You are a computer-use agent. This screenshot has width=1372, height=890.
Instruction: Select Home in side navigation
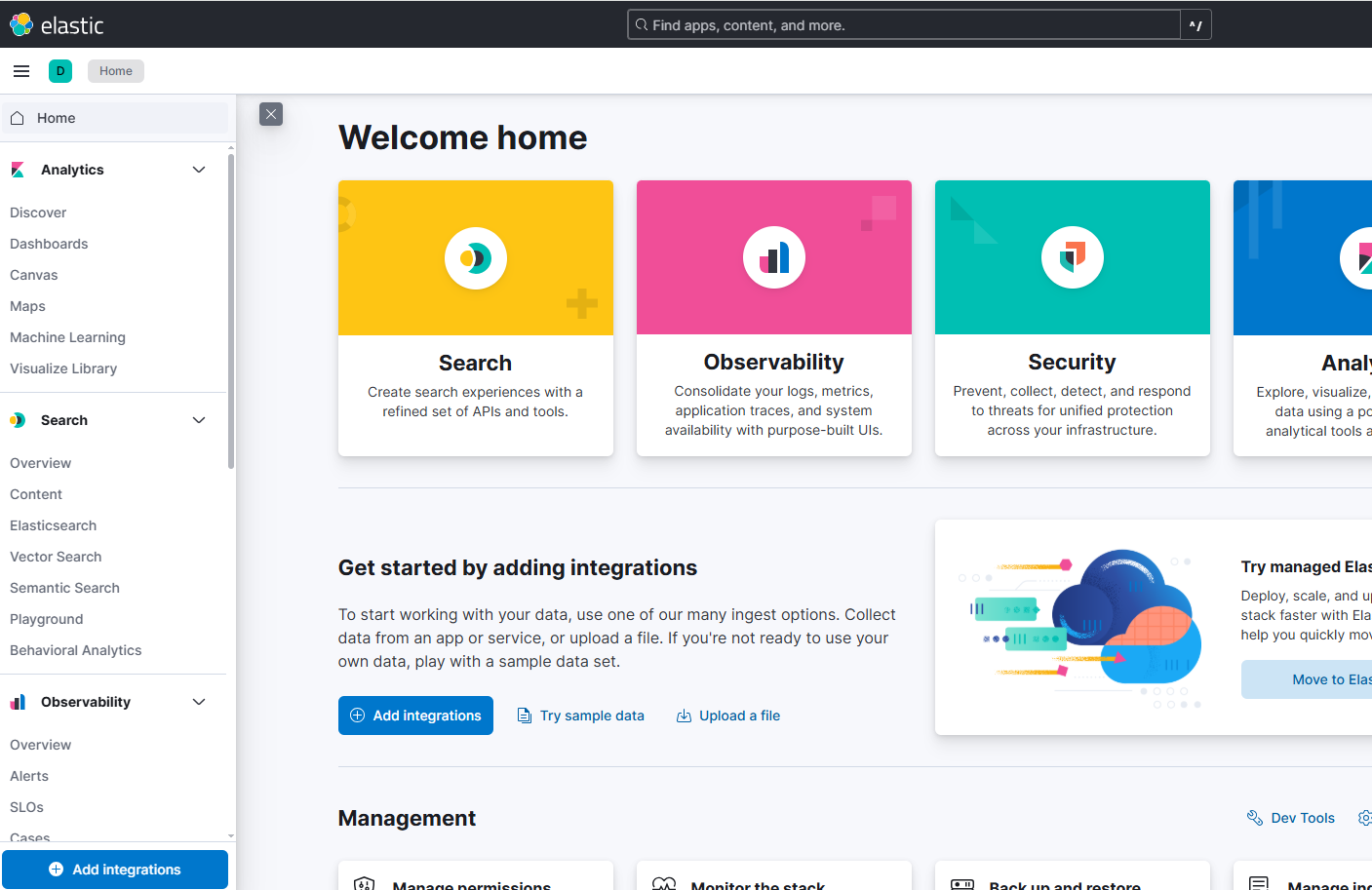(114, 118)
